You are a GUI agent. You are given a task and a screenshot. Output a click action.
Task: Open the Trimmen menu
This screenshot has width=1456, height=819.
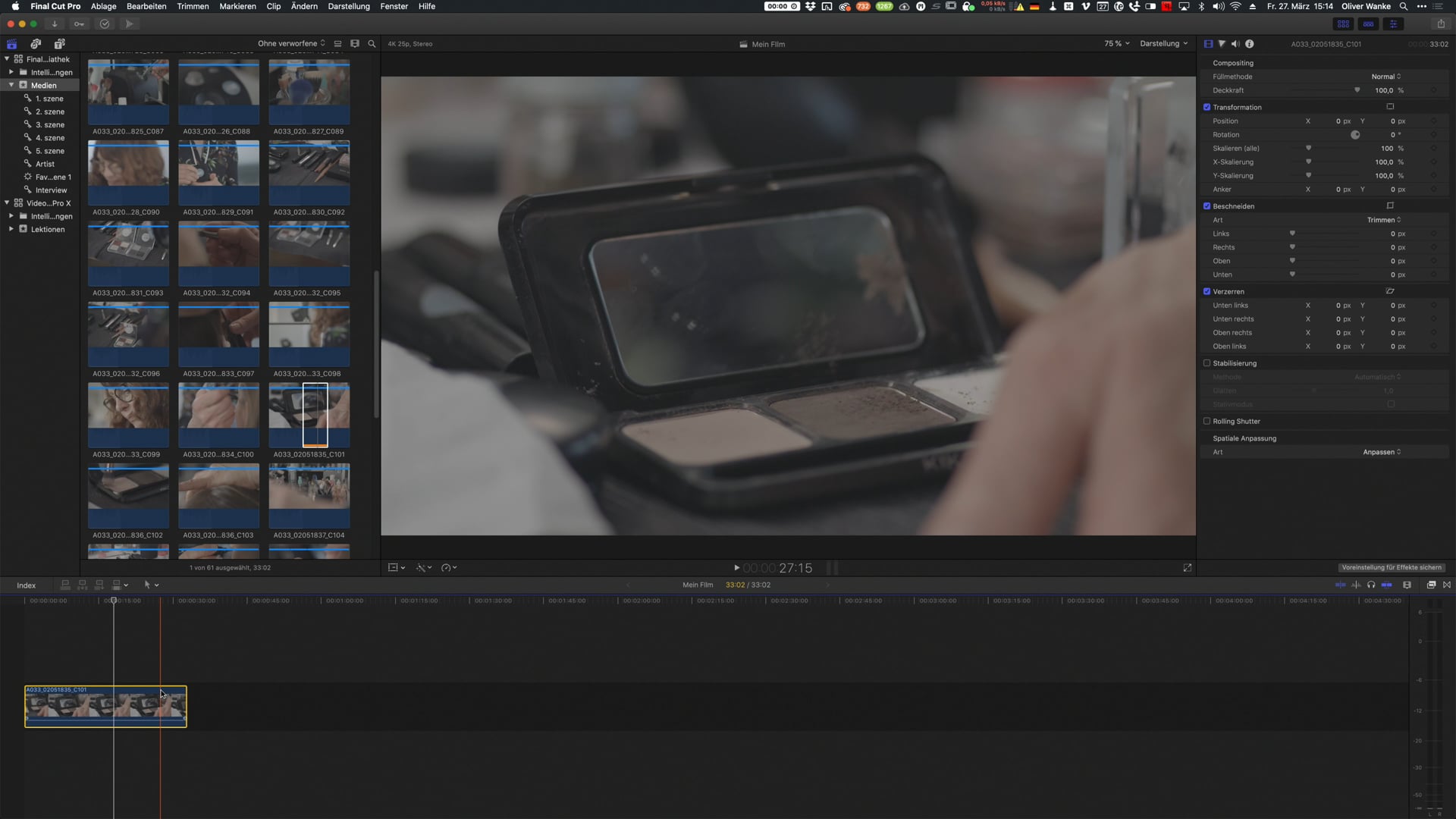[x=193, y=6]
